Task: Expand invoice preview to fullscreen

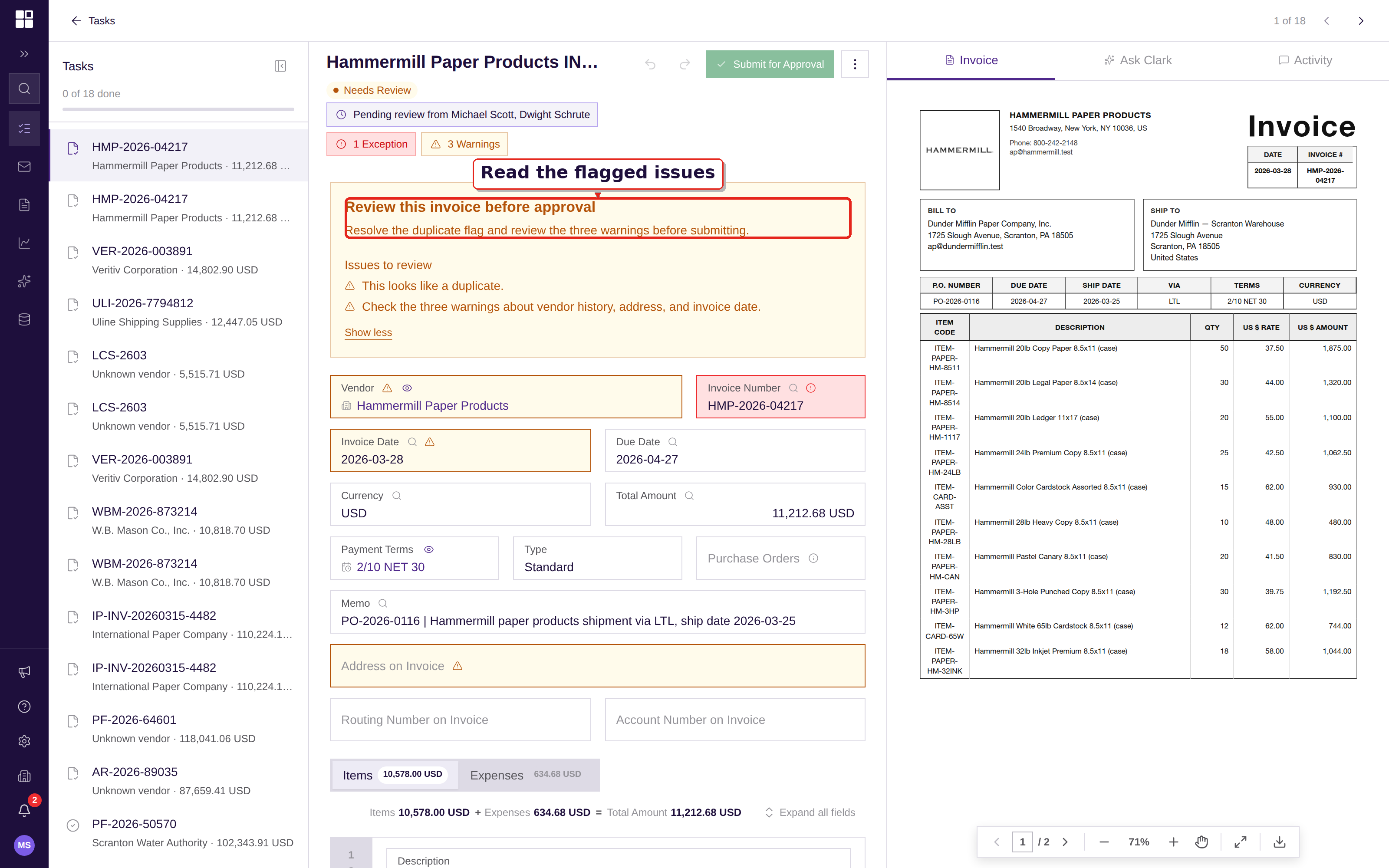Action: click(x=1241, y=842)
